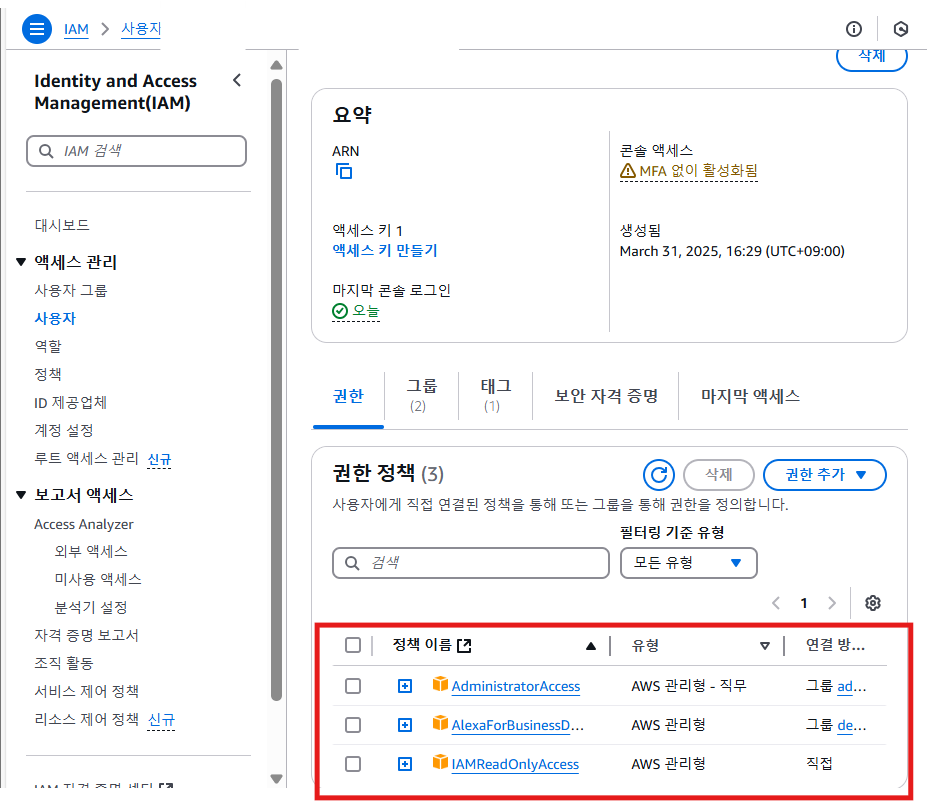Screen dimensions: 927x801
Task: Click external link icon beside 정책 이름
Action: click(x=465, y=646)
